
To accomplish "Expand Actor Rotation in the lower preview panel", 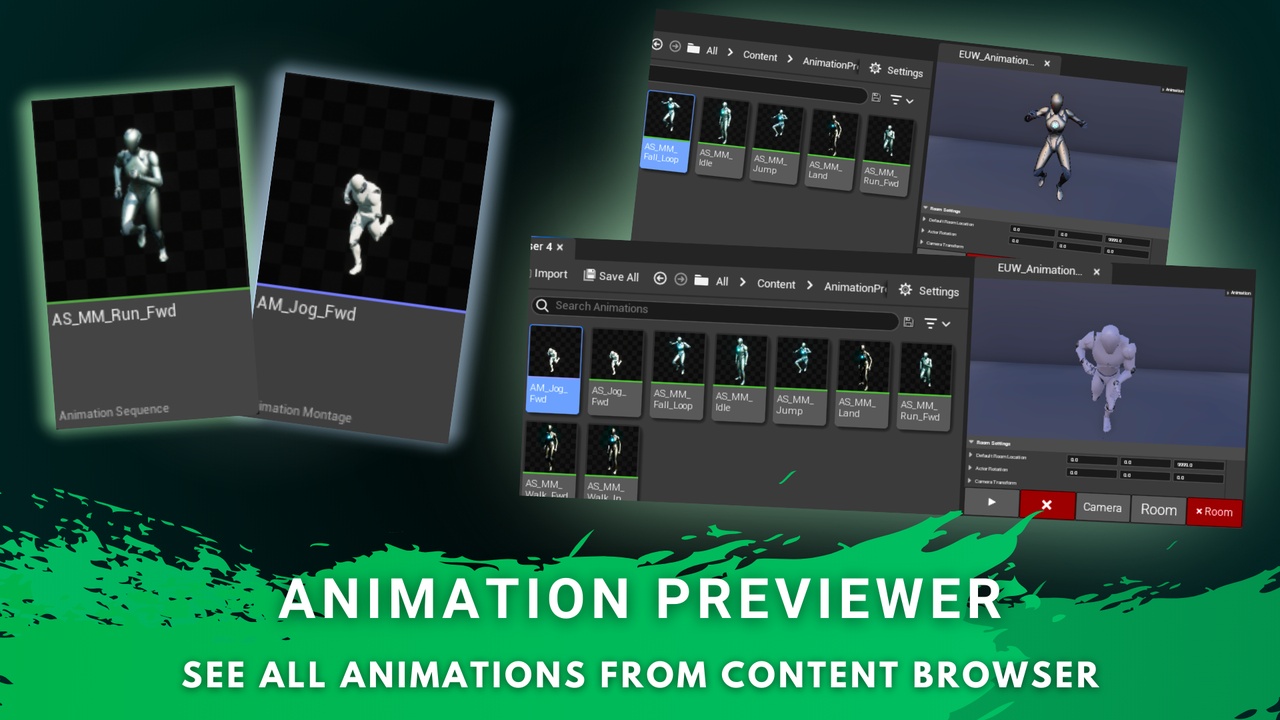I will (971, 468).
